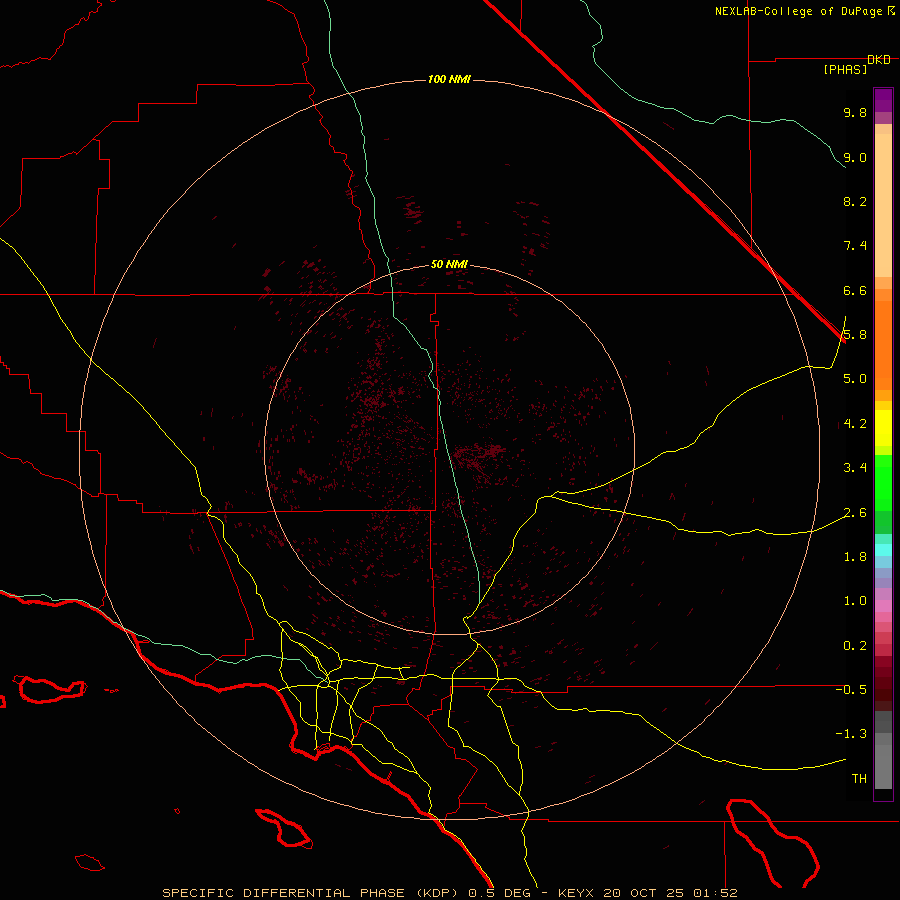Viewport: 900px width, 900px height.
Task: Click the 5.8 legend value label
Action: pos(855,335)
